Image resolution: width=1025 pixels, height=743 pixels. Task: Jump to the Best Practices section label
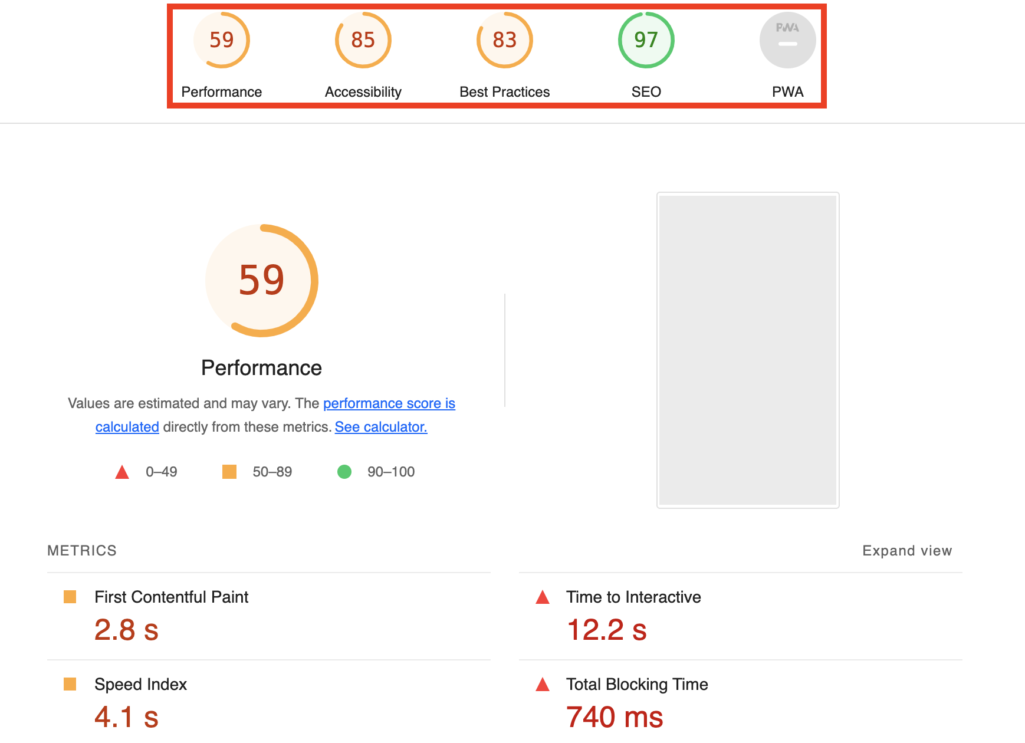point(504,92)
